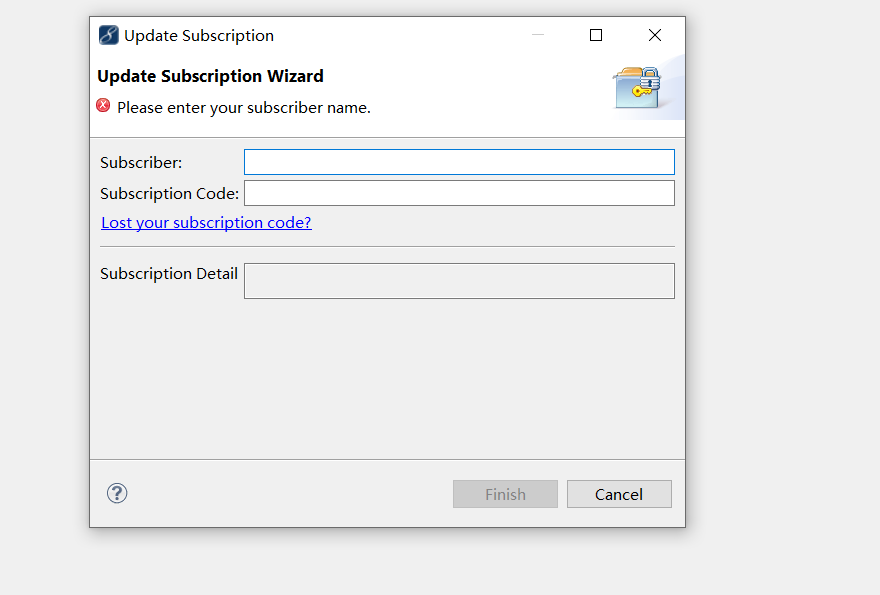Click into the Subscription Code field
The image size is (880, 595).
click(x=459, y=193)
